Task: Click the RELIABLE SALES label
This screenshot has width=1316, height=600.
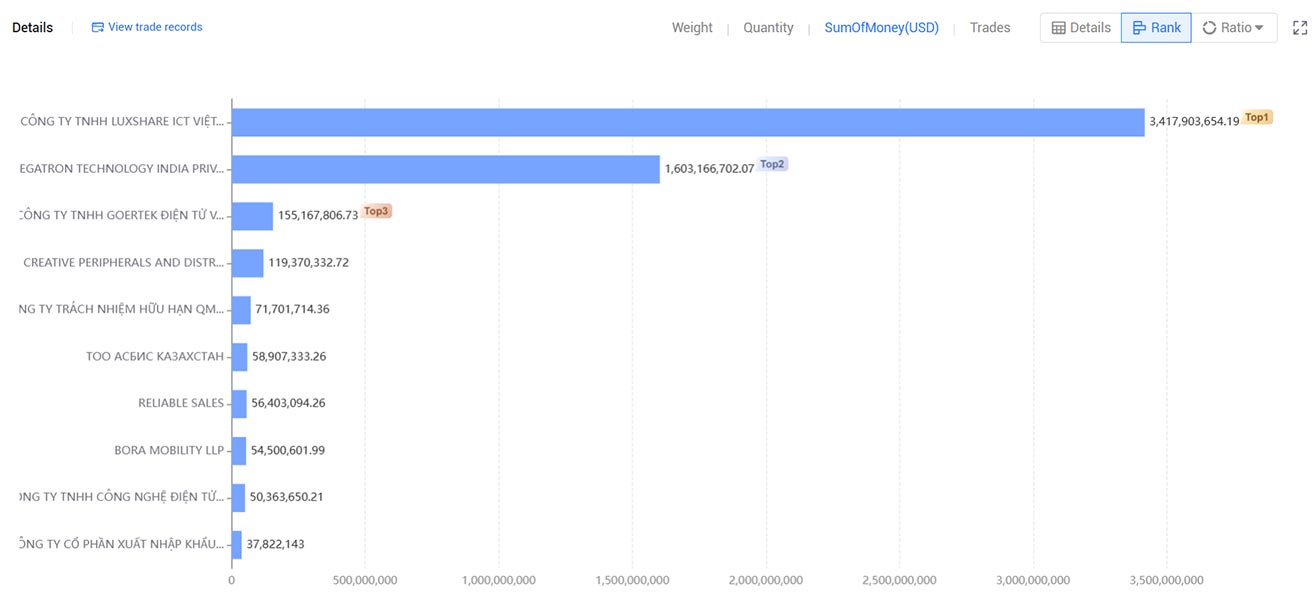Action: 181,404
